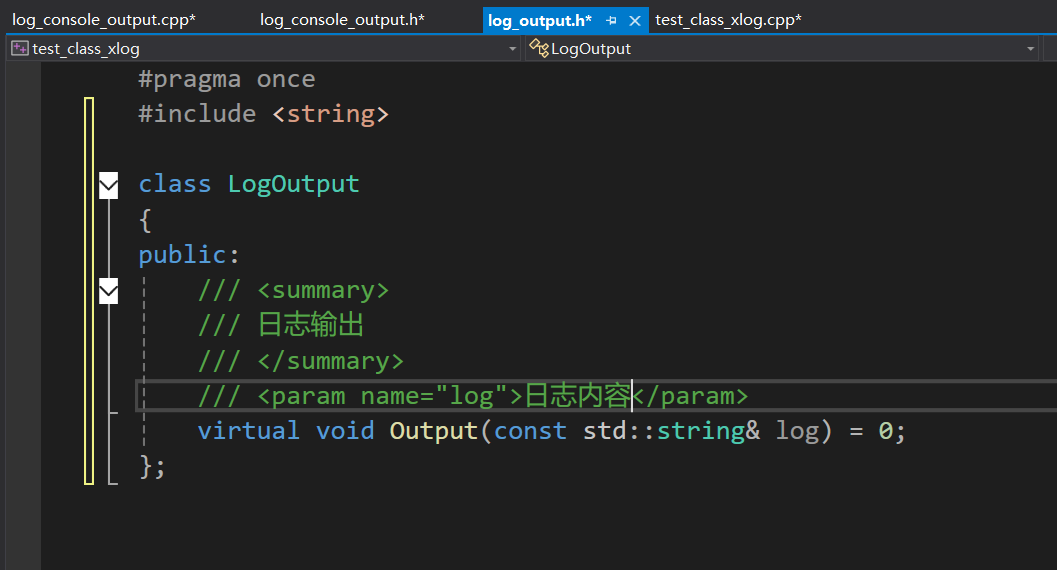Screen dimensions: 1057x570
Task: Click the <string> include text
Action: [x=330, y=114]
